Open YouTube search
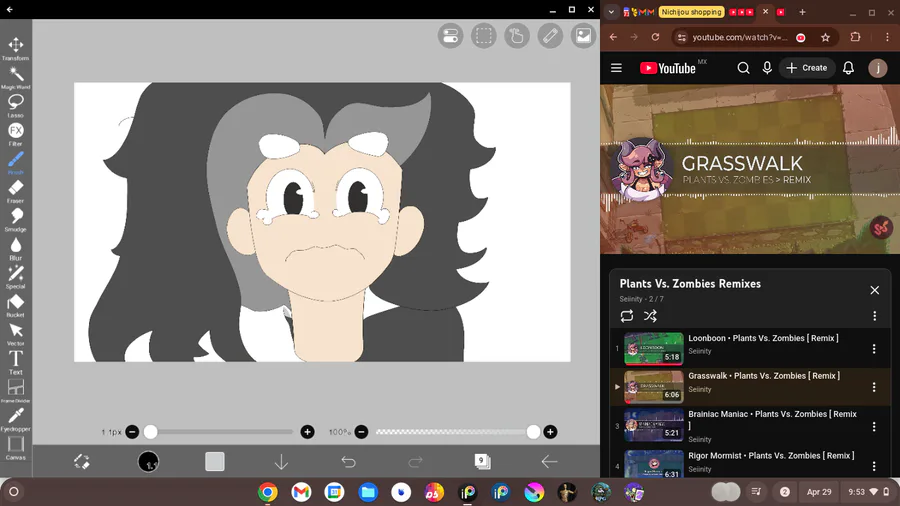This screenshot has width=900, height=506. tap(743, 68)
